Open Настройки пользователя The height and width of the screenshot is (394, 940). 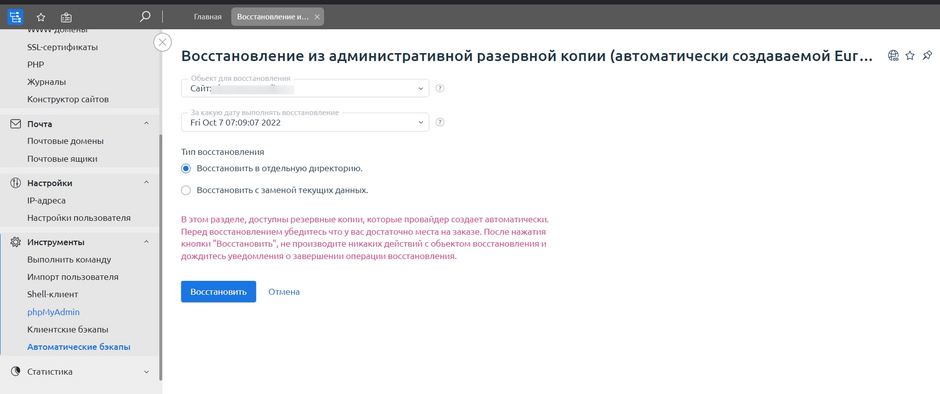coord(79,218)
